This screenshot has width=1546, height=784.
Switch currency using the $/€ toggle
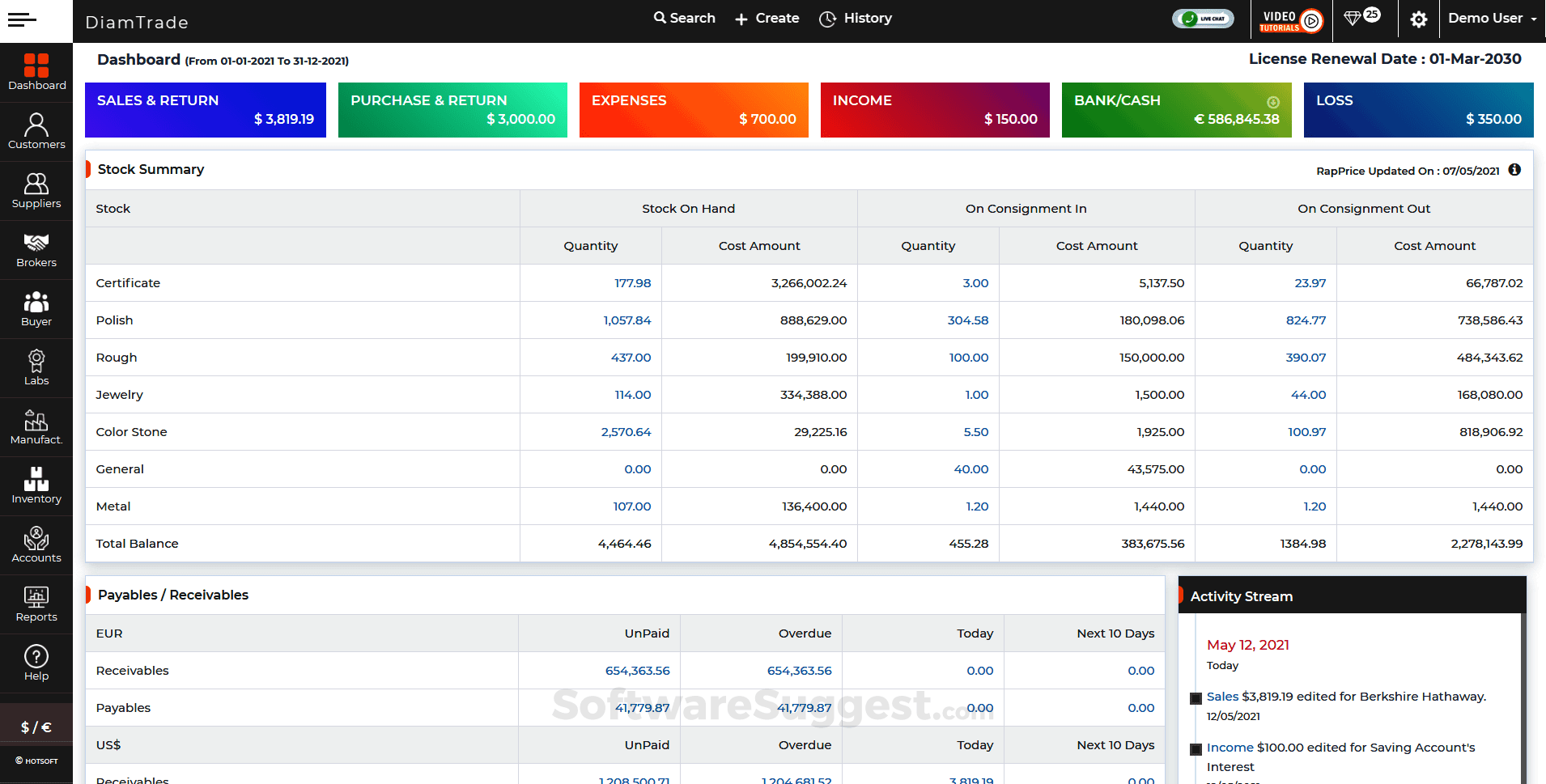[x=36, y=723]
